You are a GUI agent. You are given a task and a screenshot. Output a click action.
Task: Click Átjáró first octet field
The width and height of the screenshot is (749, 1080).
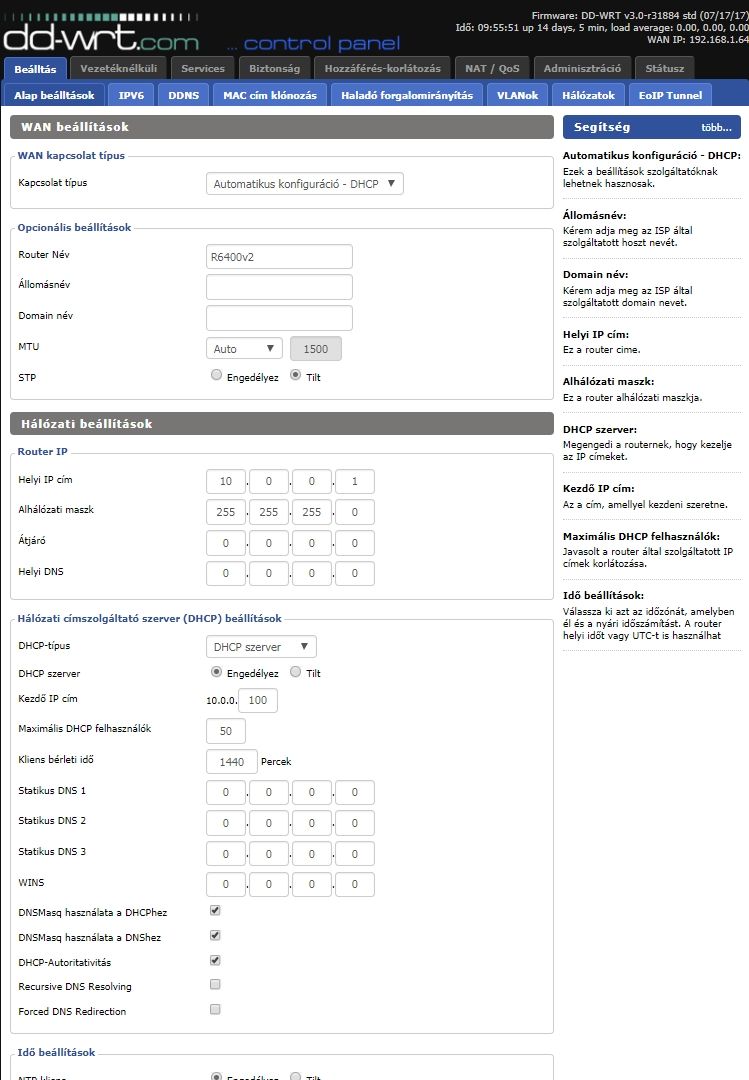[226, 543]
